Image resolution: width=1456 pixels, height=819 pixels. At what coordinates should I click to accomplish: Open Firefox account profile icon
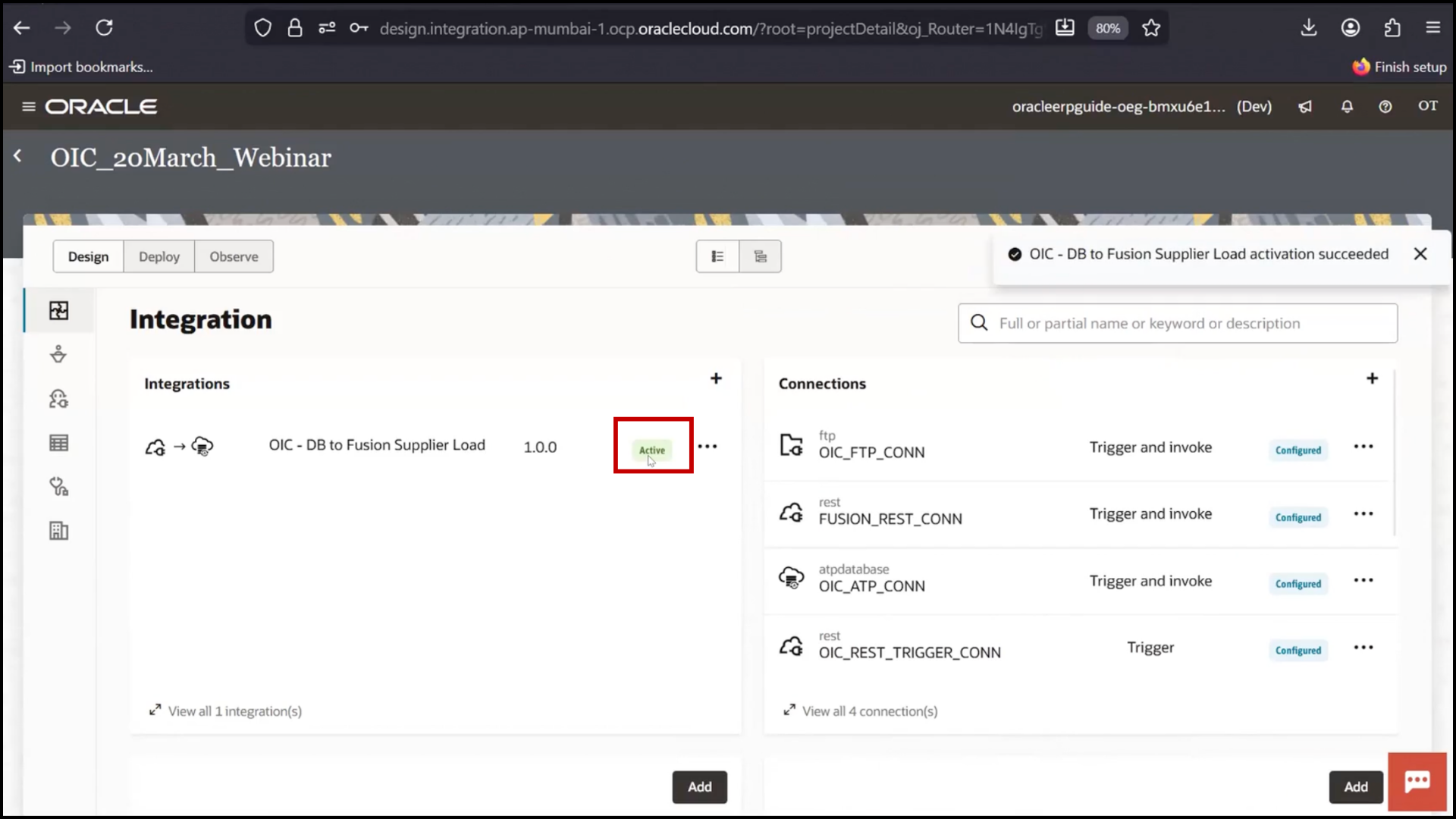pos(1351,28)
